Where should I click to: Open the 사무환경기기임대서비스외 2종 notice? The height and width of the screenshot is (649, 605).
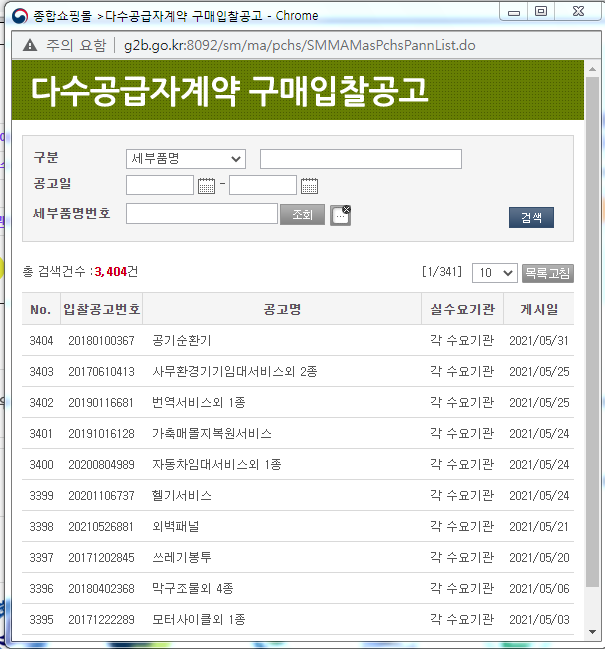click(x=235, y=372)
